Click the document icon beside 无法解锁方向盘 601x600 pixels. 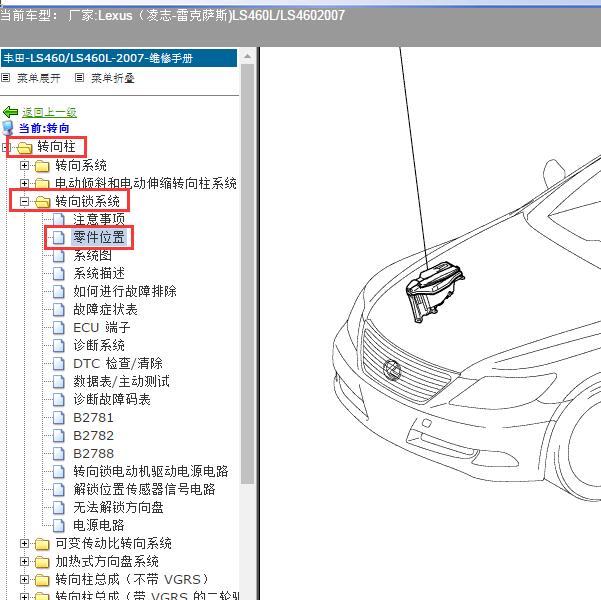(x=59, y=508)
